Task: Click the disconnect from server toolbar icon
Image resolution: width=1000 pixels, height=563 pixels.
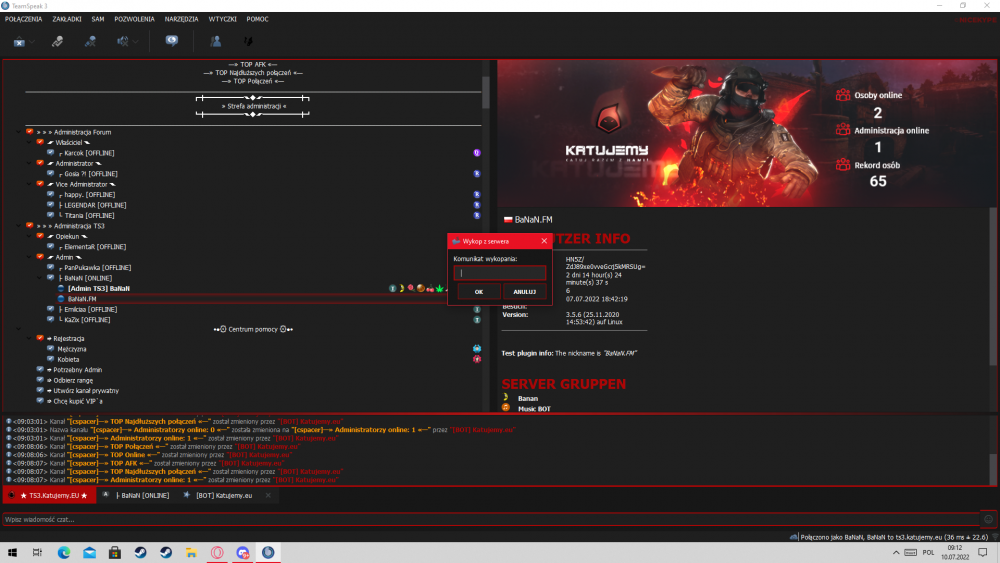Action: point(19,41)
